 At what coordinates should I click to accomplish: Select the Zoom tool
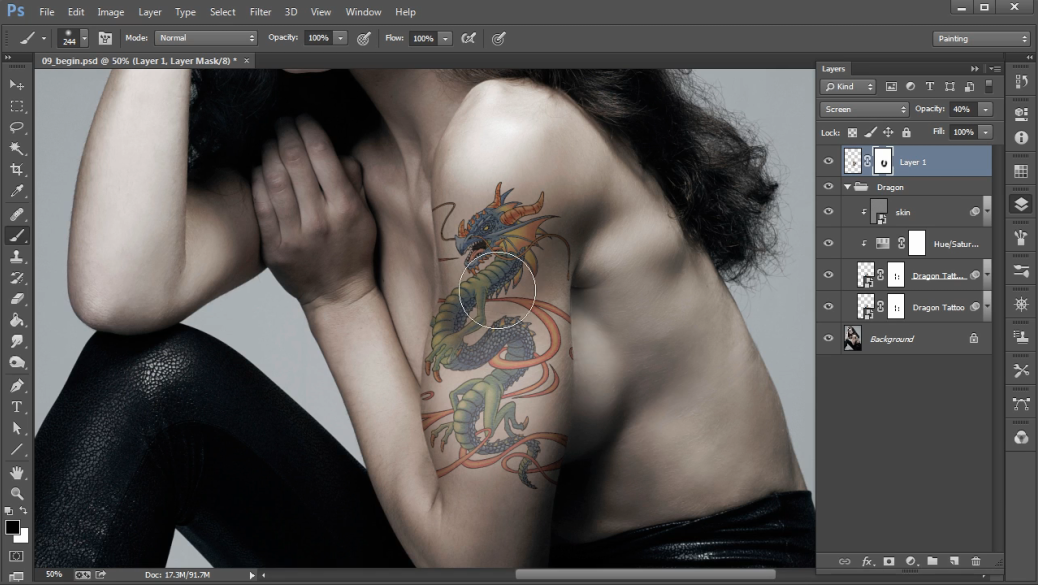(x=17, y=494)
